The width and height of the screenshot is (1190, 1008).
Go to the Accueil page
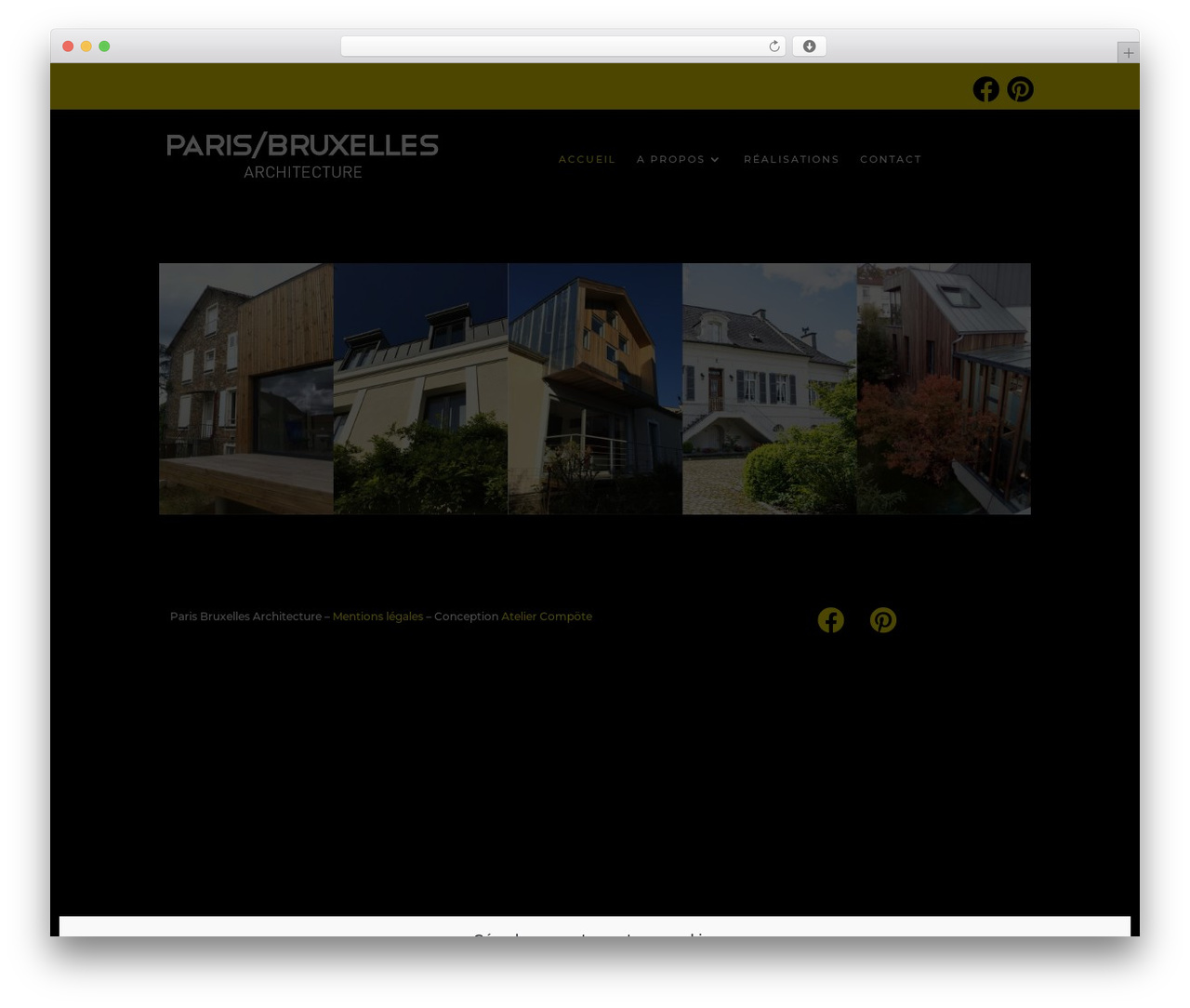point(587,159)
